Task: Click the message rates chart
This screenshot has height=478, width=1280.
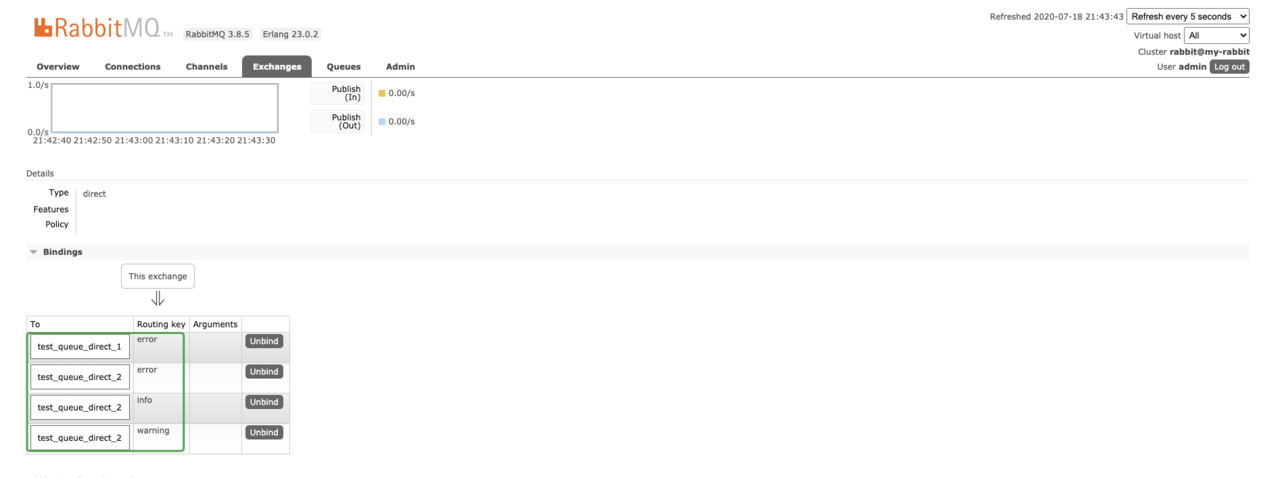Action: 165,108
